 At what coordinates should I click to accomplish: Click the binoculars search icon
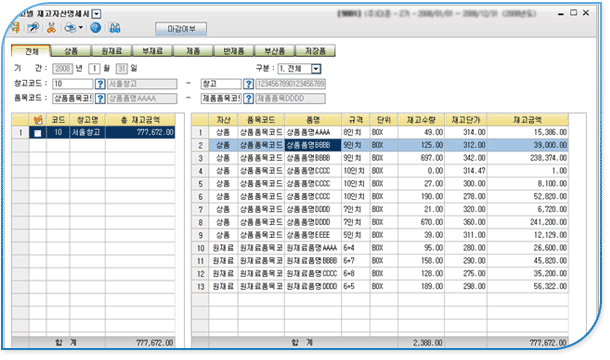point(115,28)
